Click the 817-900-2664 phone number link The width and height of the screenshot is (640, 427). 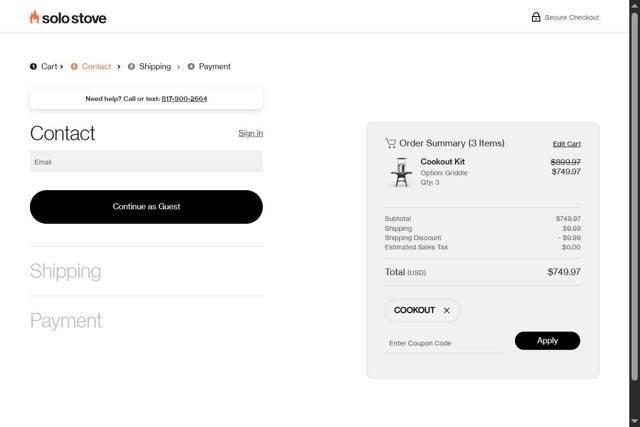tap(184, 99)
